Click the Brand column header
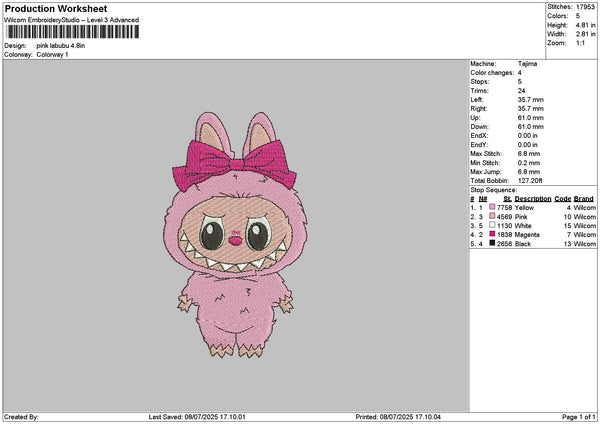The height and width of the screenshot is (424, 600). (584, 198)
